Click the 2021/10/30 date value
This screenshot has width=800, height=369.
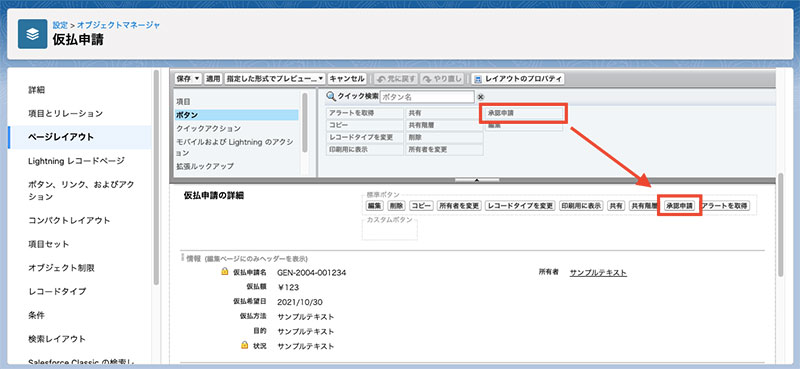click(x=300, y=302)
